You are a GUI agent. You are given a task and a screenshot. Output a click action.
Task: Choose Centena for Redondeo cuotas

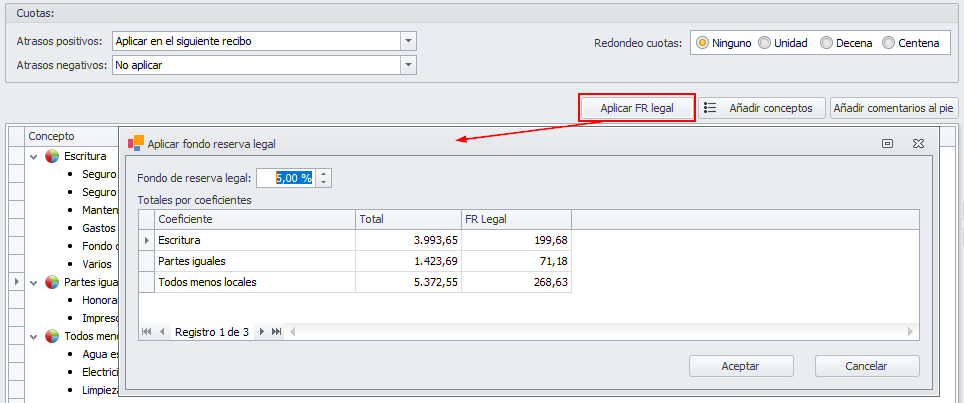[x=889, y=43]
